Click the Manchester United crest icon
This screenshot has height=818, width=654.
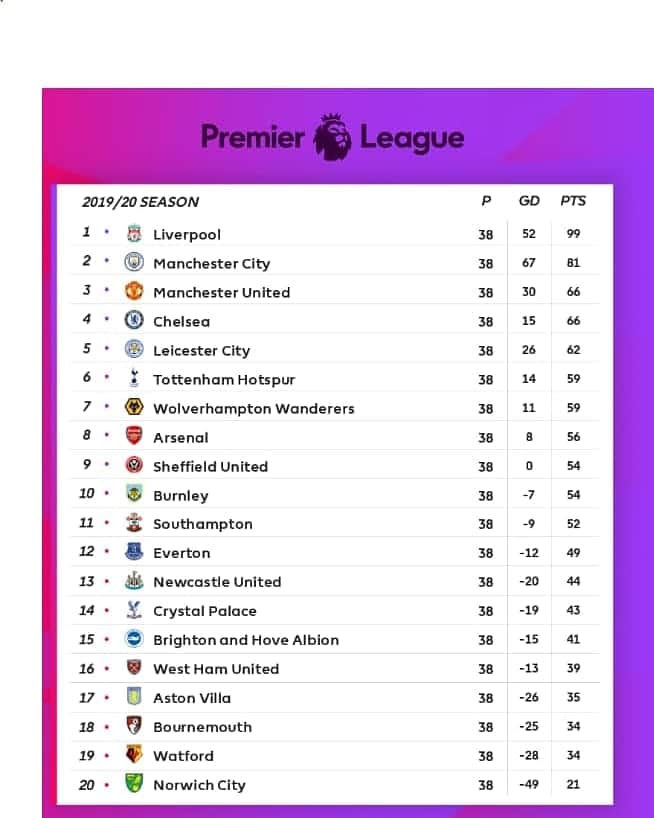134,291
